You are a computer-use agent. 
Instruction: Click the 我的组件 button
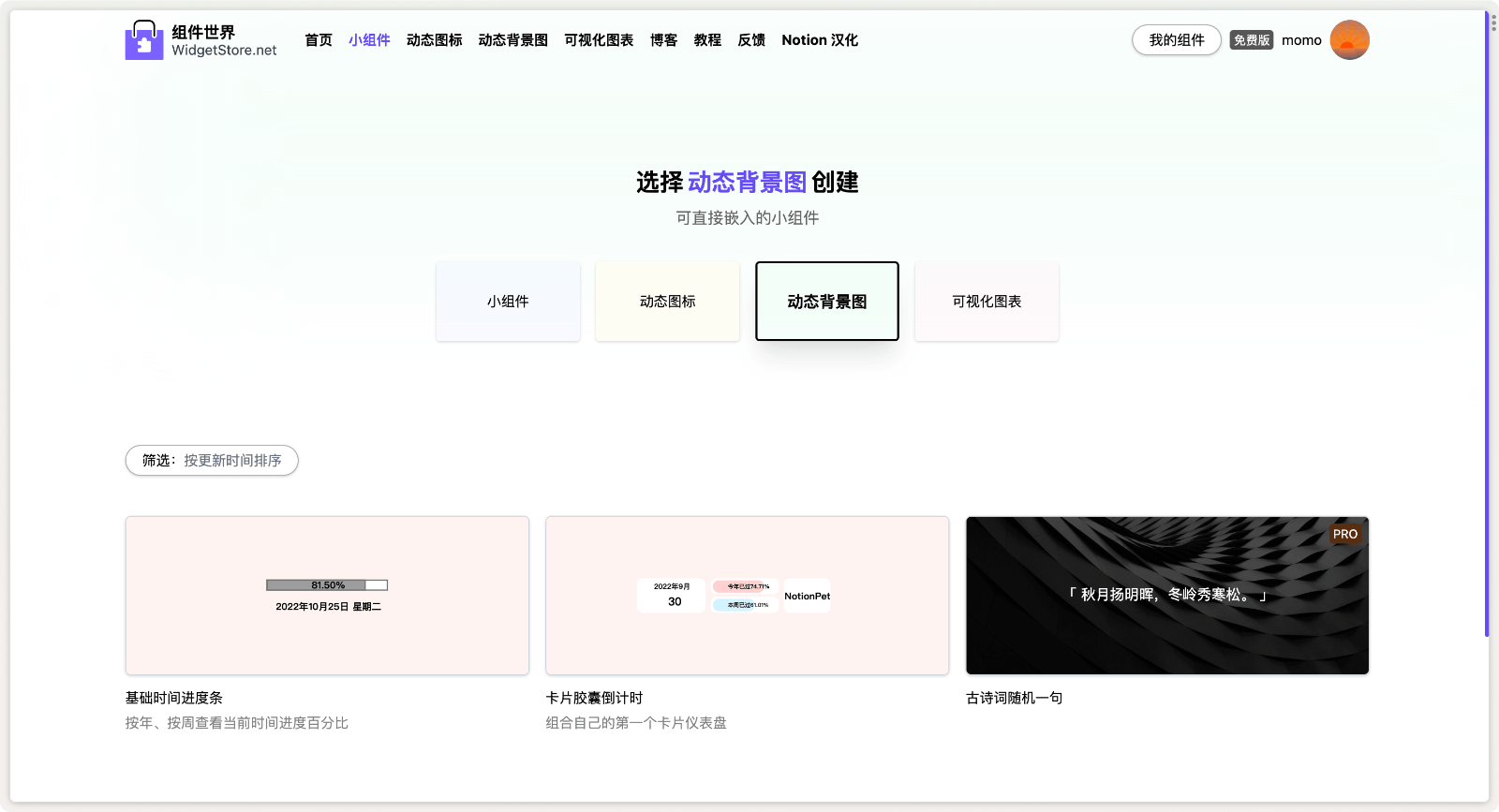(1177, 40)
